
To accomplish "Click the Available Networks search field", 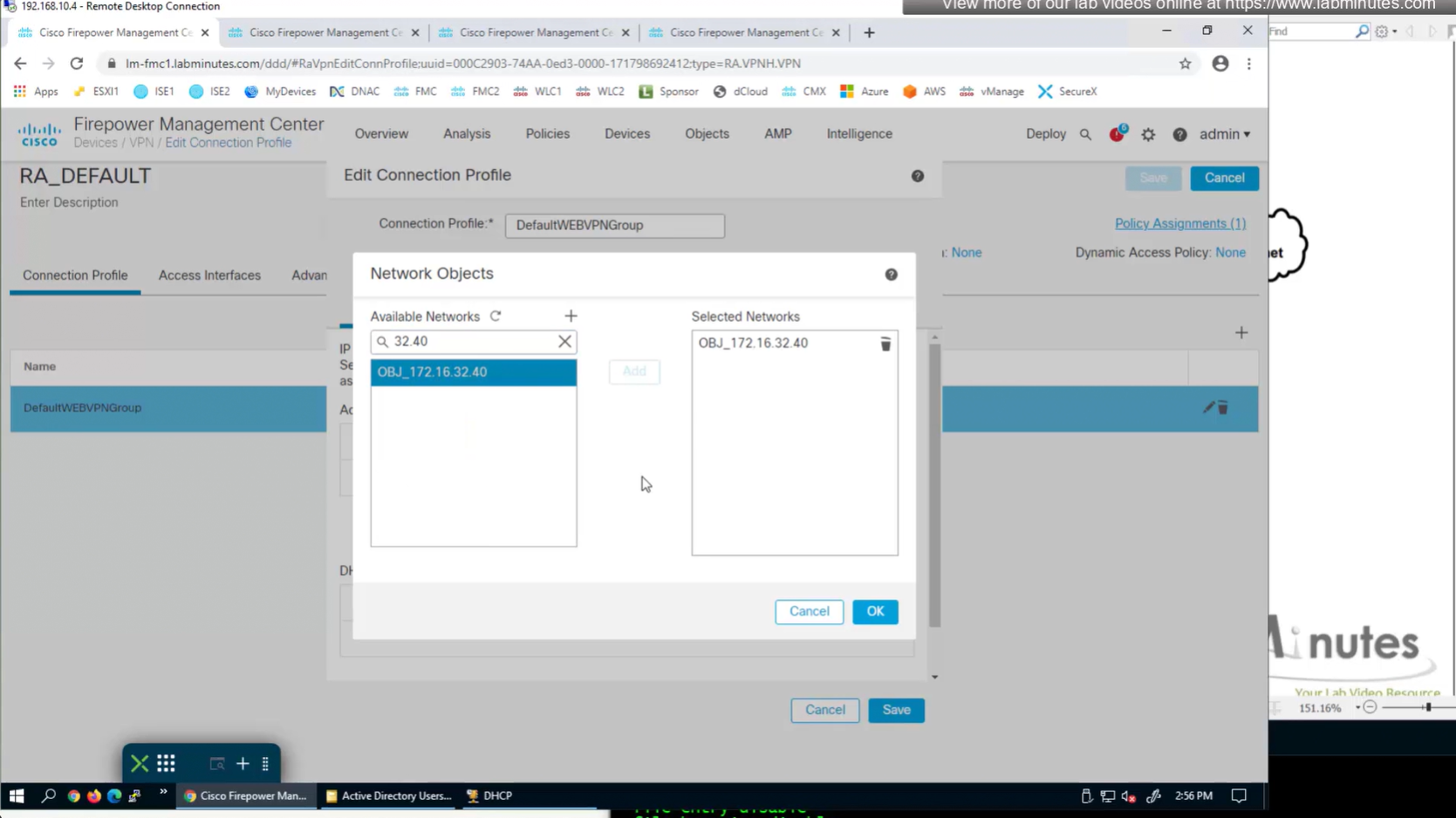I will coord(471,342).
